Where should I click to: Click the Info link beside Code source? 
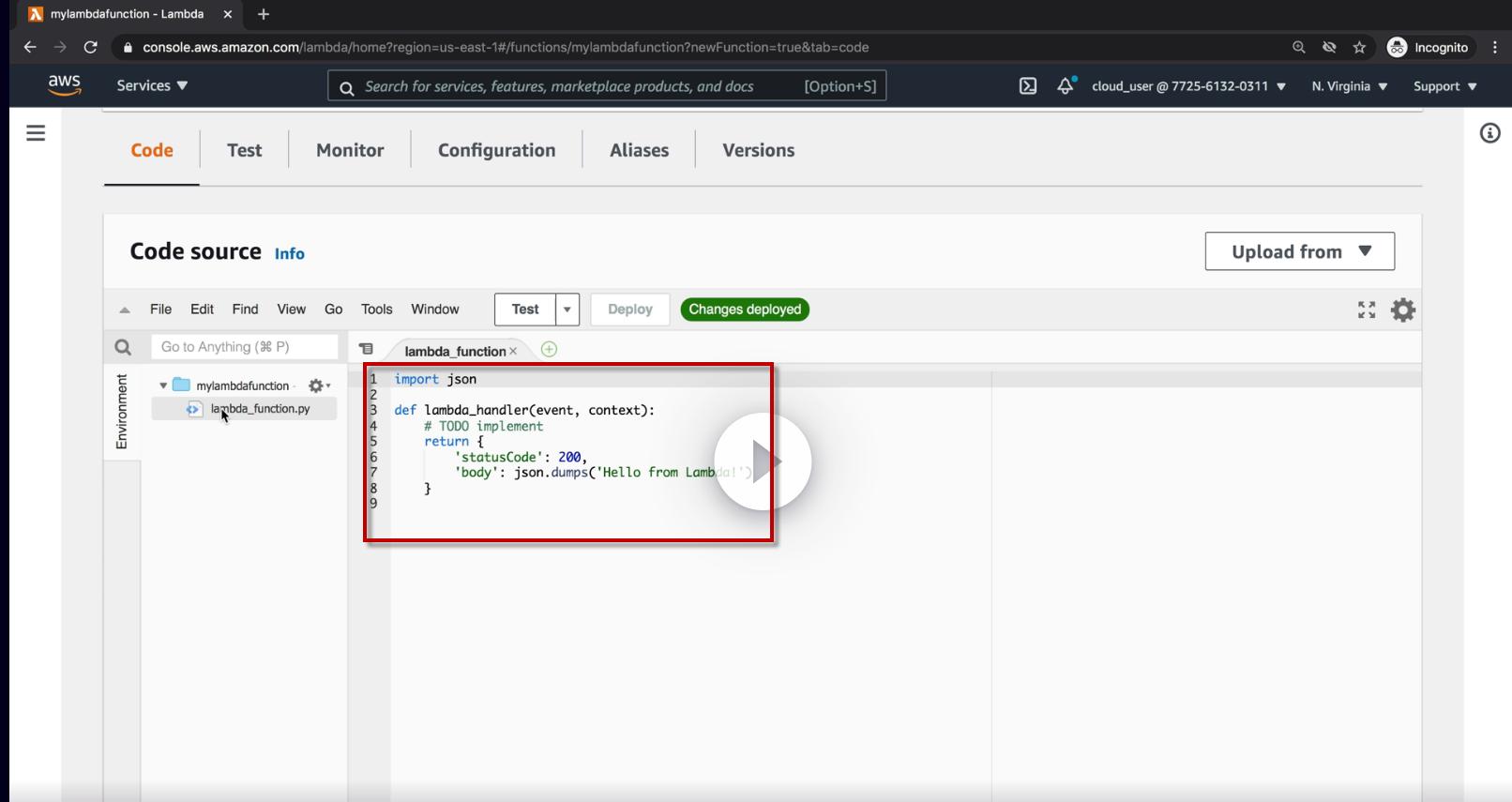click(x=289, y=253)
